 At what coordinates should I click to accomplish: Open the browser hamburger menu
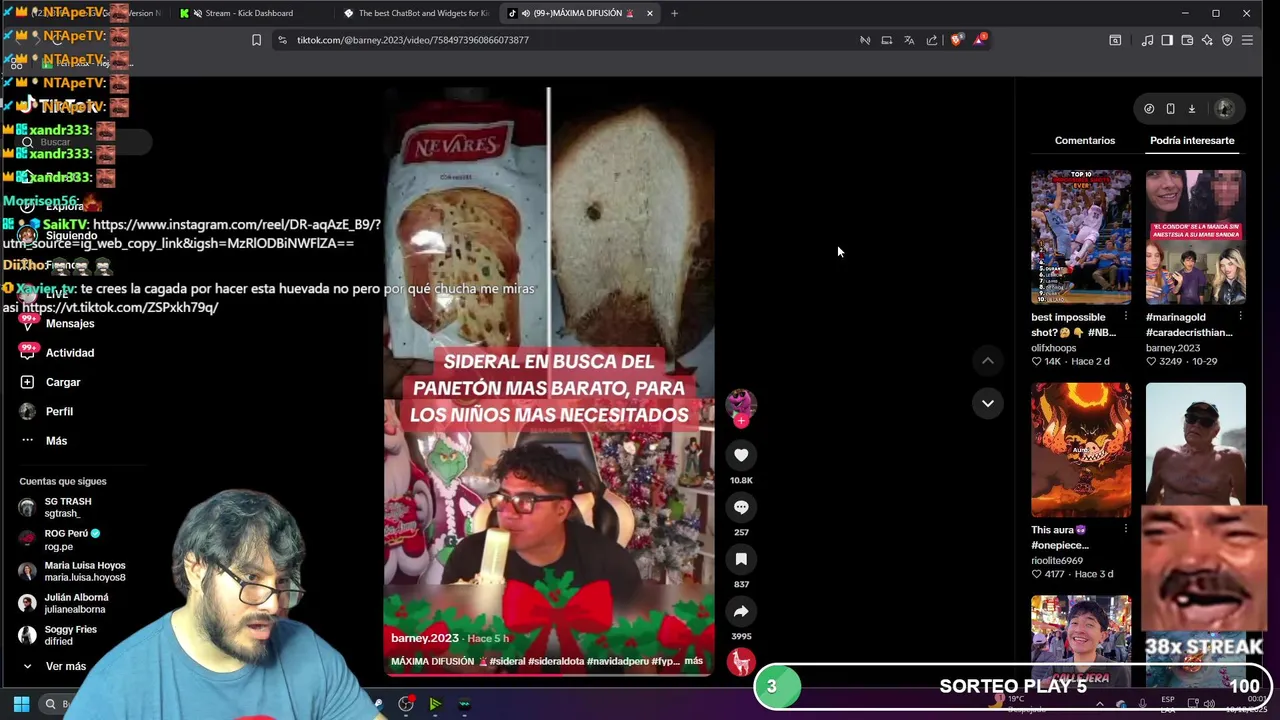point(1247,40)
